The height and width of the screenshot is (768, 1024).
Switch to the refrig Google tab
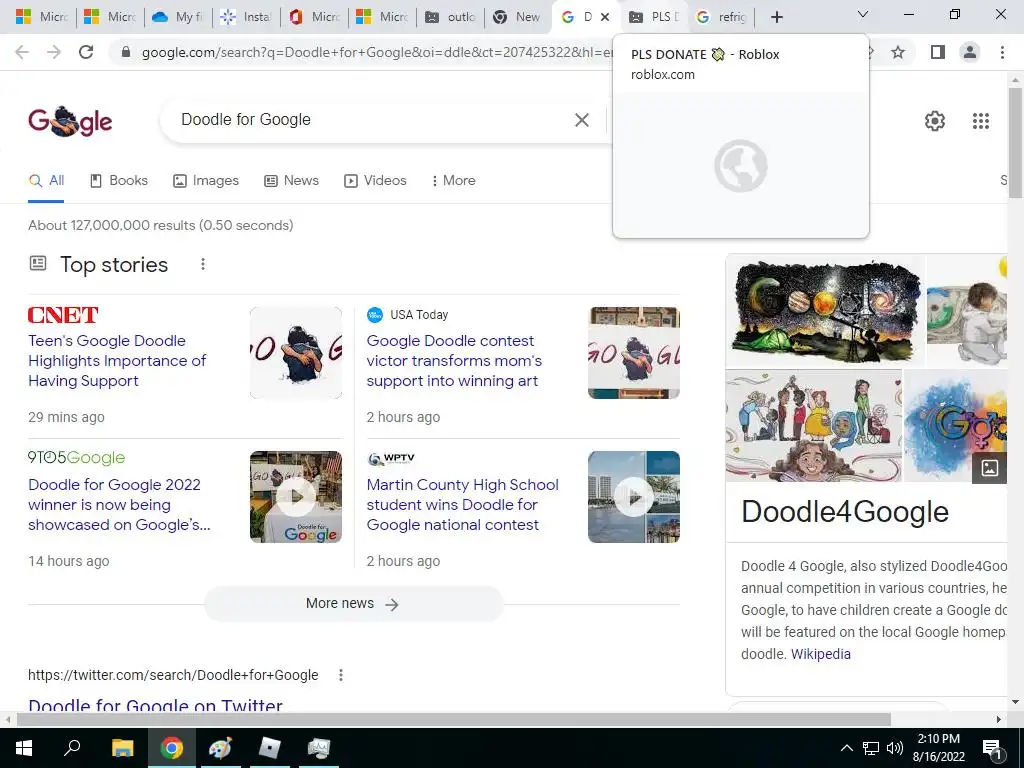[721, 17]
